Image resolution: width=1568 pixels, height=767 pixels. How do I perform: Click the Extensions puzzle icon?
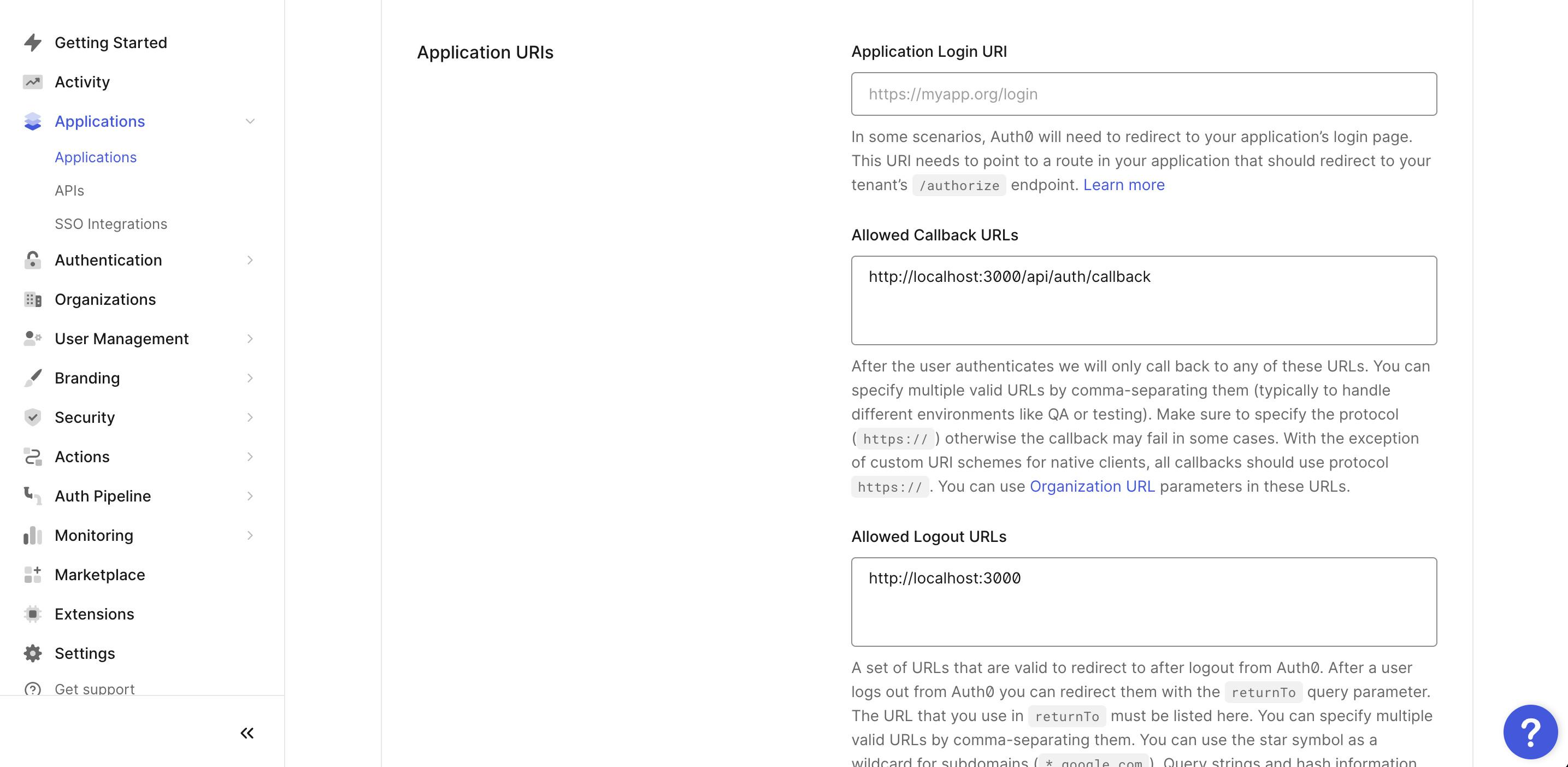point(32,613)
